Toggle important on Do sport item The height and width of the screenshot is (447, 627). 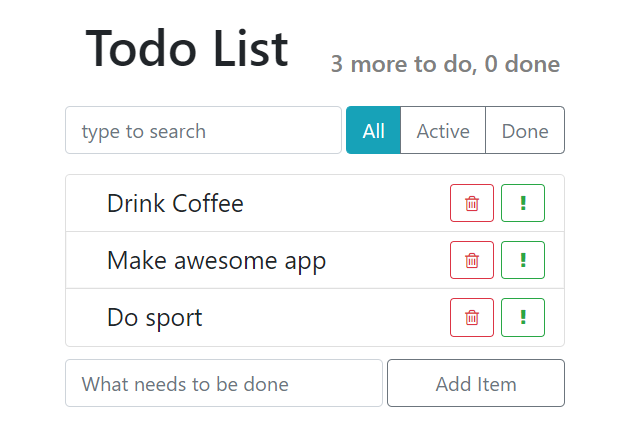[523, 317]
